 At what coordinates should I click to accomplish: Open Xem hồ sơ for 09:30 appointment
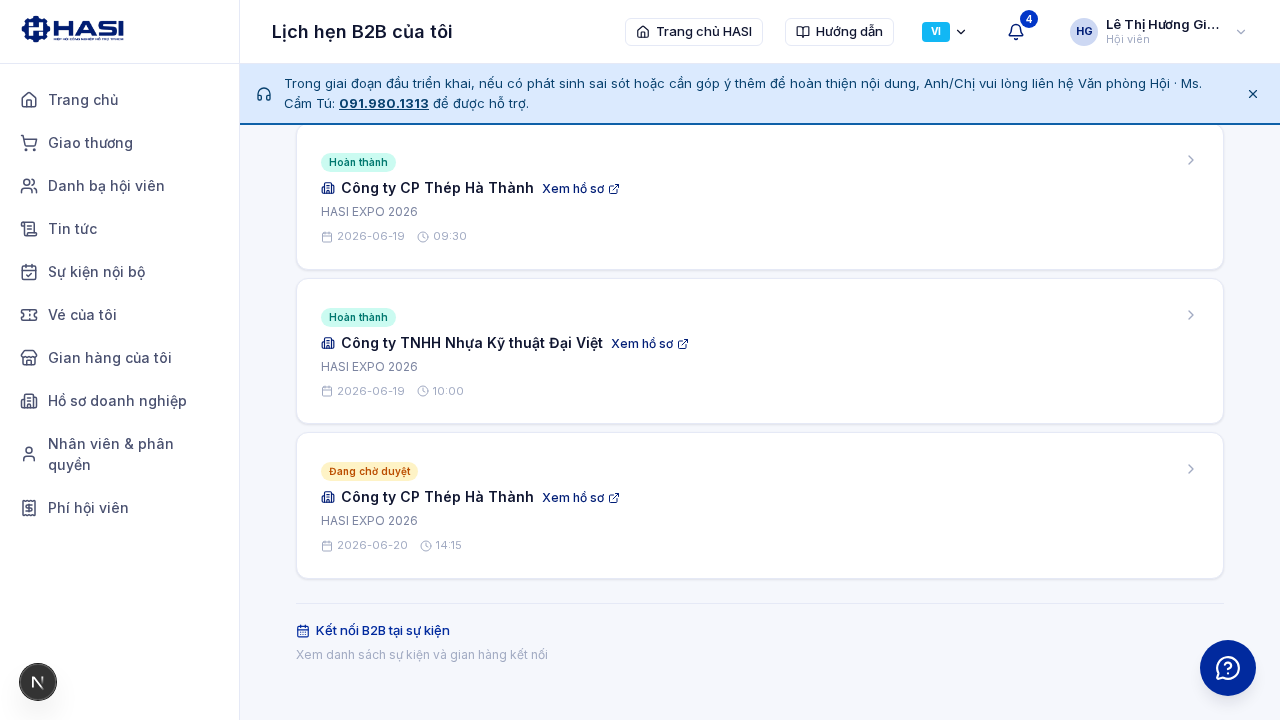(581, 189)
